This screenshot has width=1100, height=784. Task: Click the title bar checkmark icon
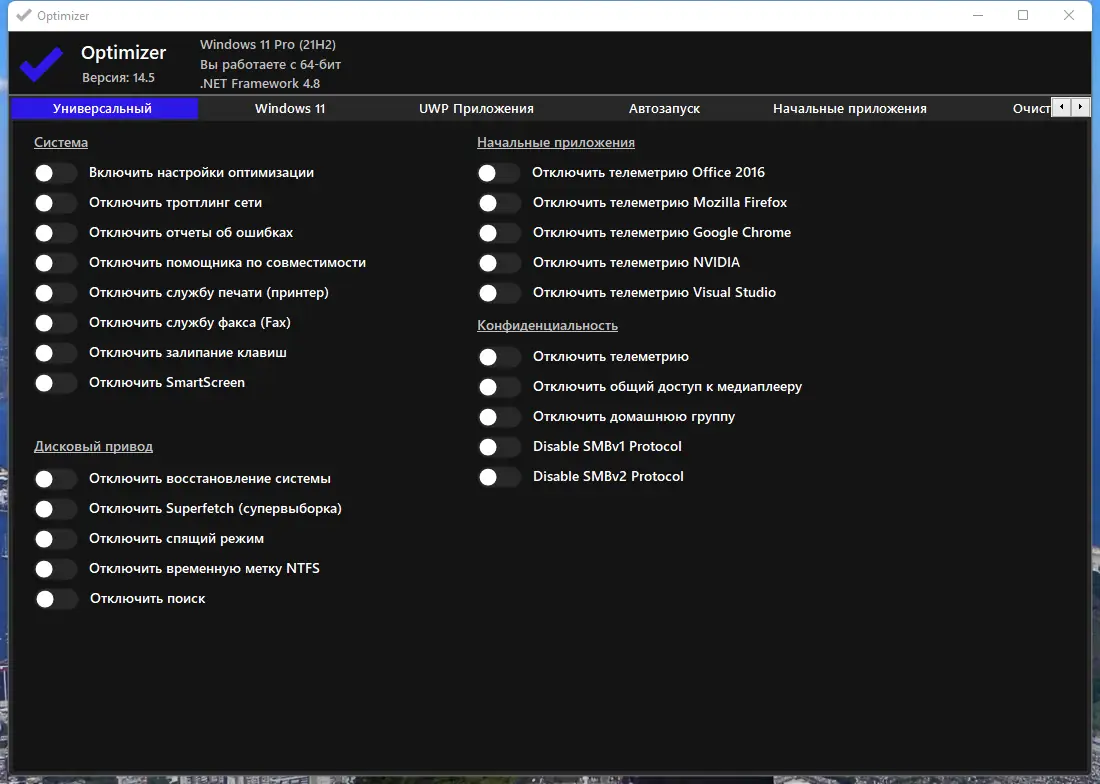click(24, 15)
